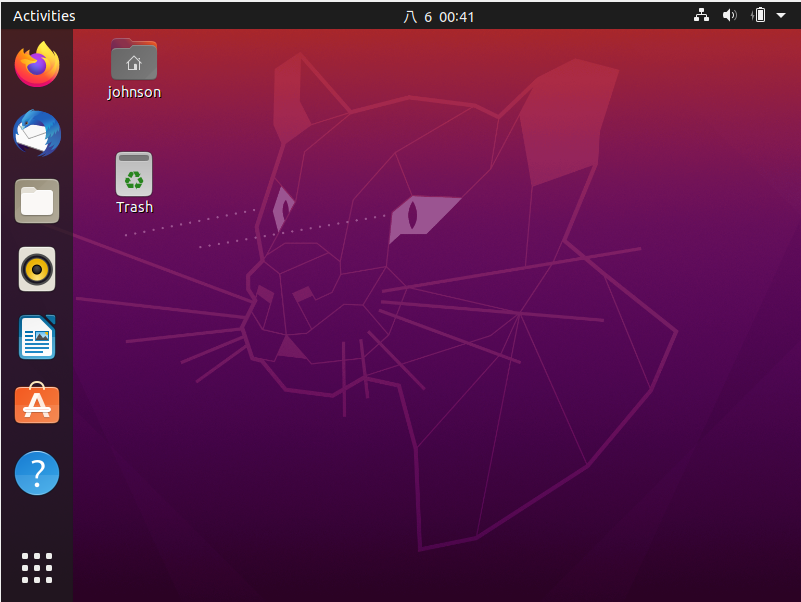Select the Trash desktop icon
Screen dimensions: 801x602
[134, 174]
